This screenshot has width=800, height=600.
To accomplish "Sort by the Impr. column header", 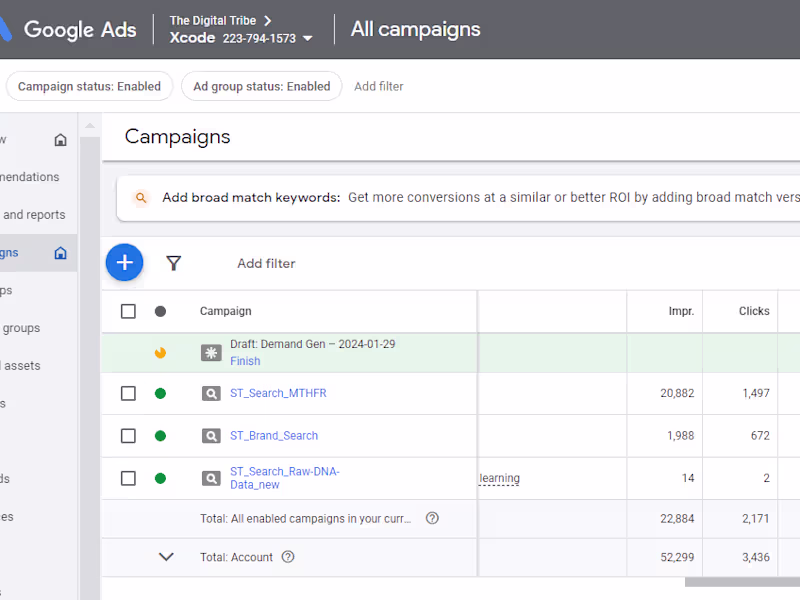I will 681,311.
